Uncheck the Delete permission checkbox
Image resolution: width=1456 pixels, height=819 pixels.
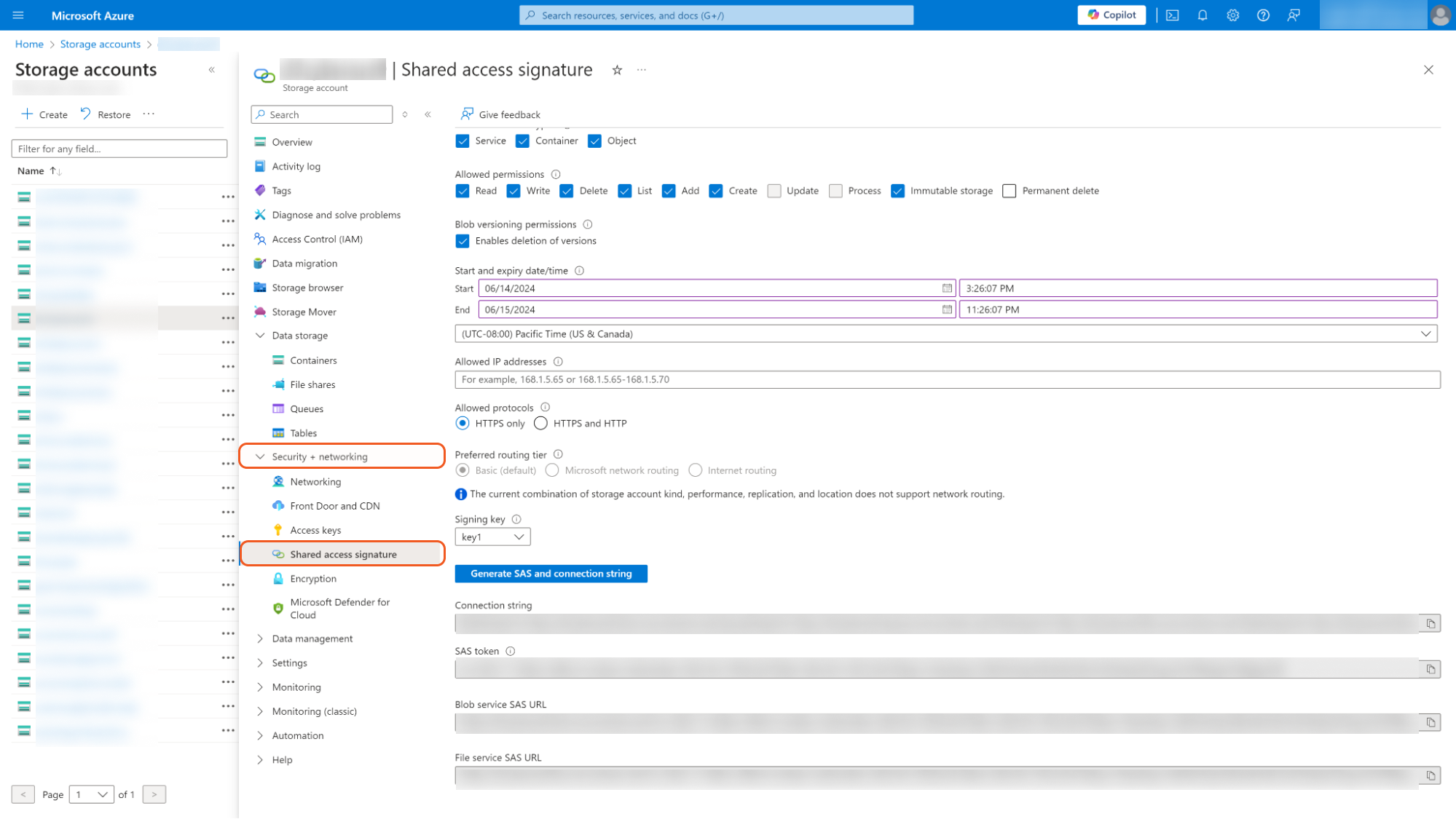(x=567, y=191)
